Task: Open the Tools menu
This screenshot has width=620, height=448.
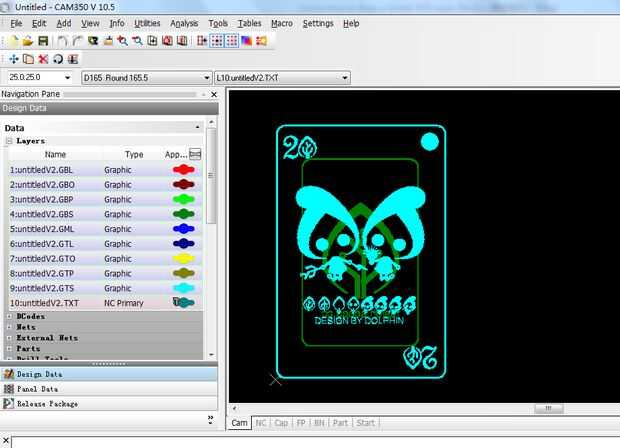Action: [x=218, y=24]
